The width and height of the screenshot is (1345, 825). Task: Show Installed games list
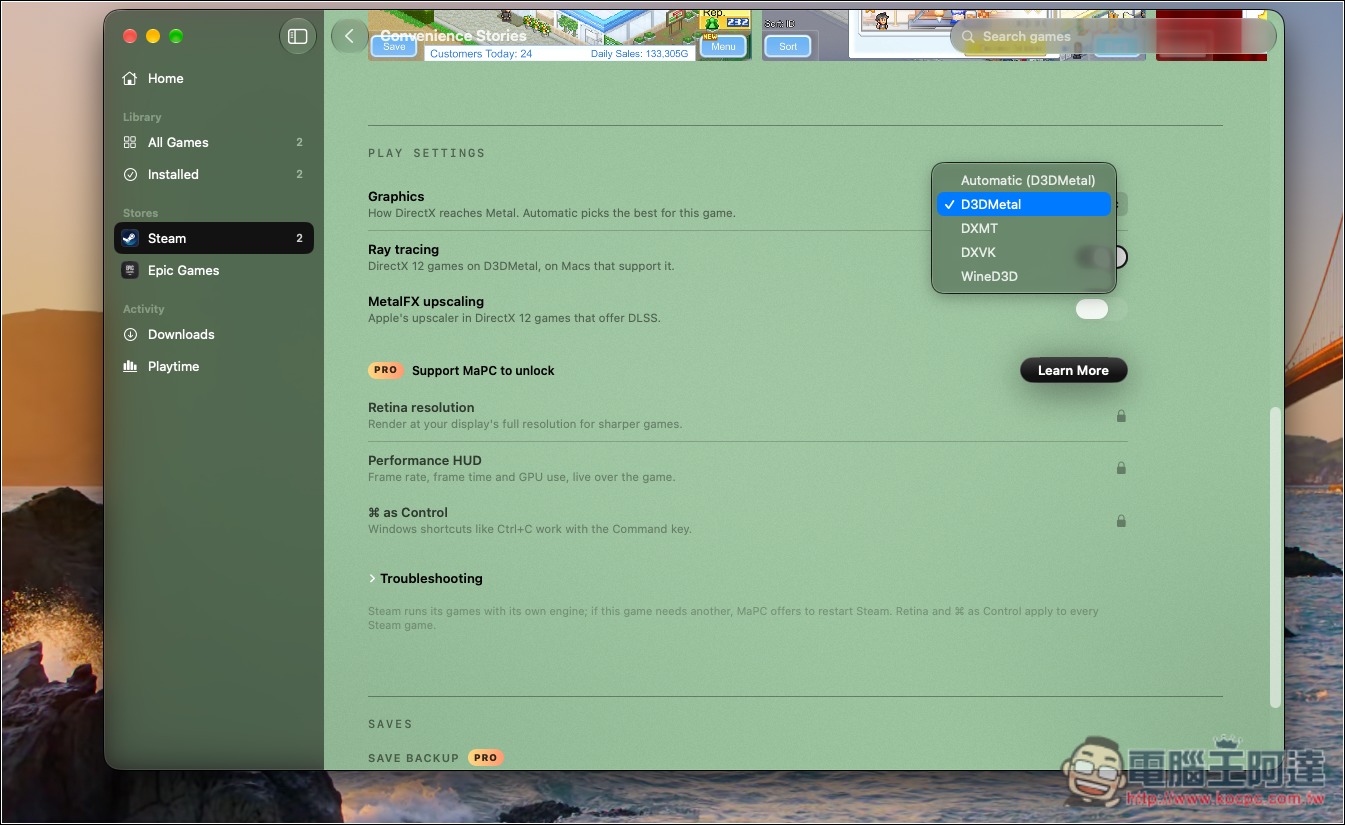(x=214, y=174)
